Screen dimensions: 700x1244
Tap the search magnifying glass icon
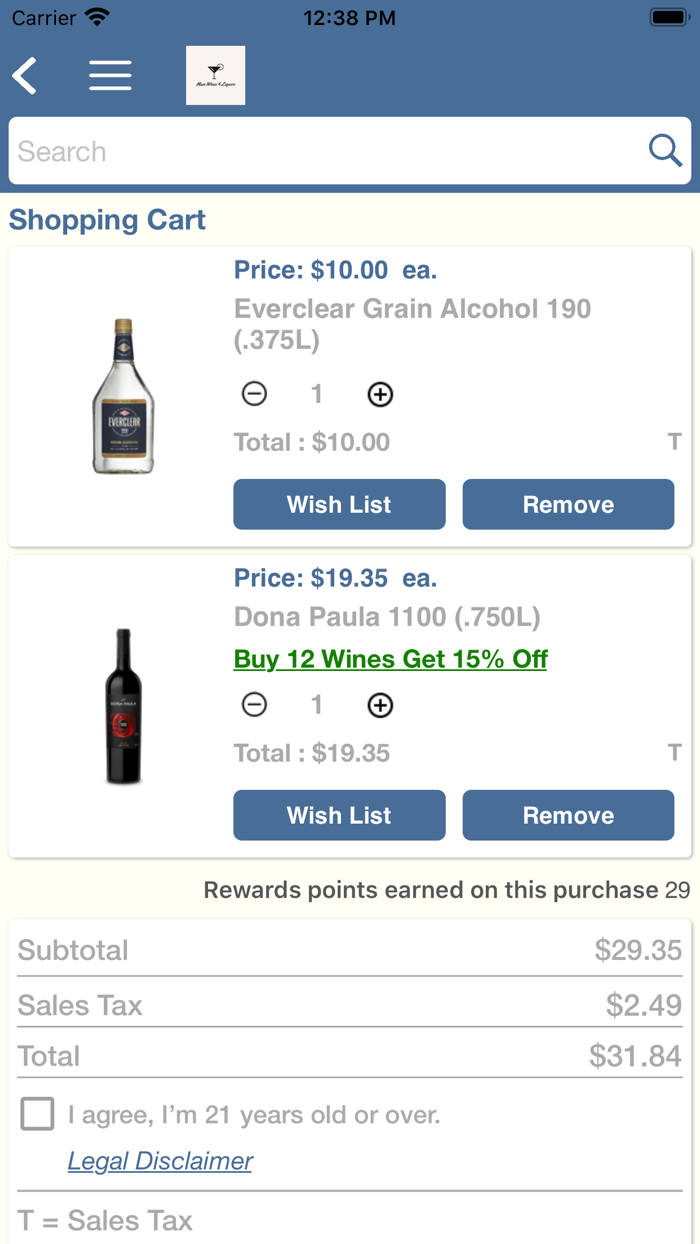664,150
